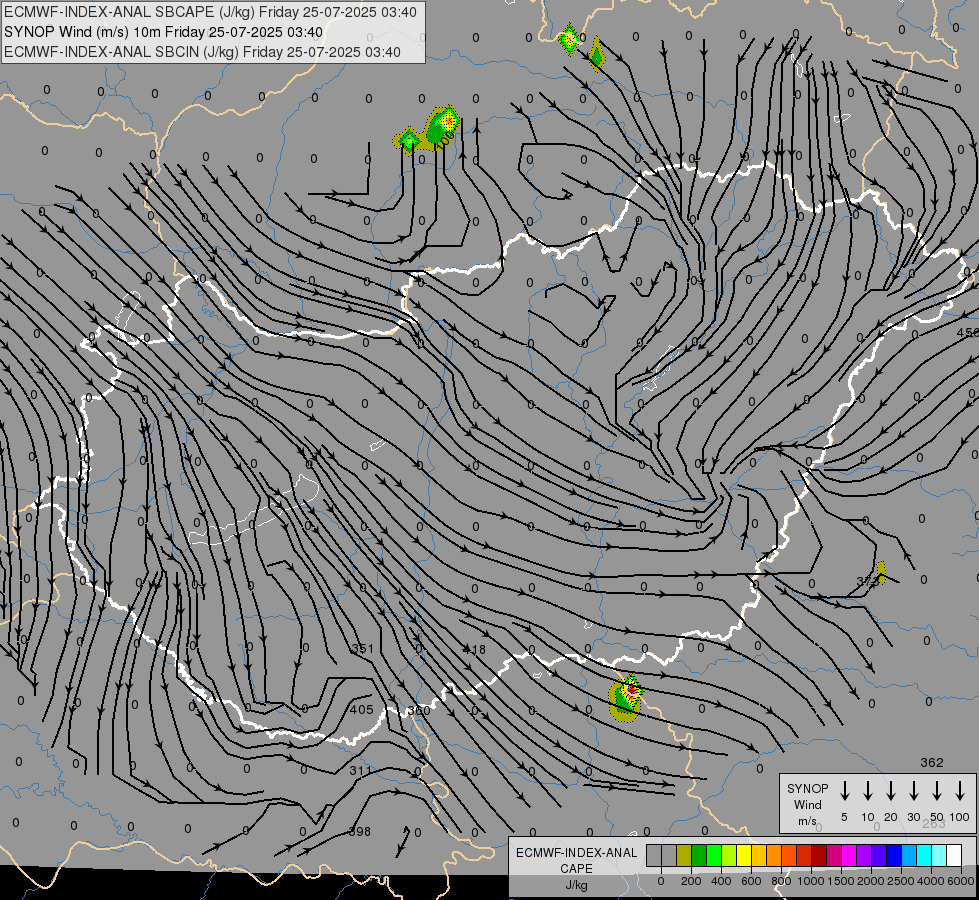Click the 4000 tick label on CAPE scale

931,881
